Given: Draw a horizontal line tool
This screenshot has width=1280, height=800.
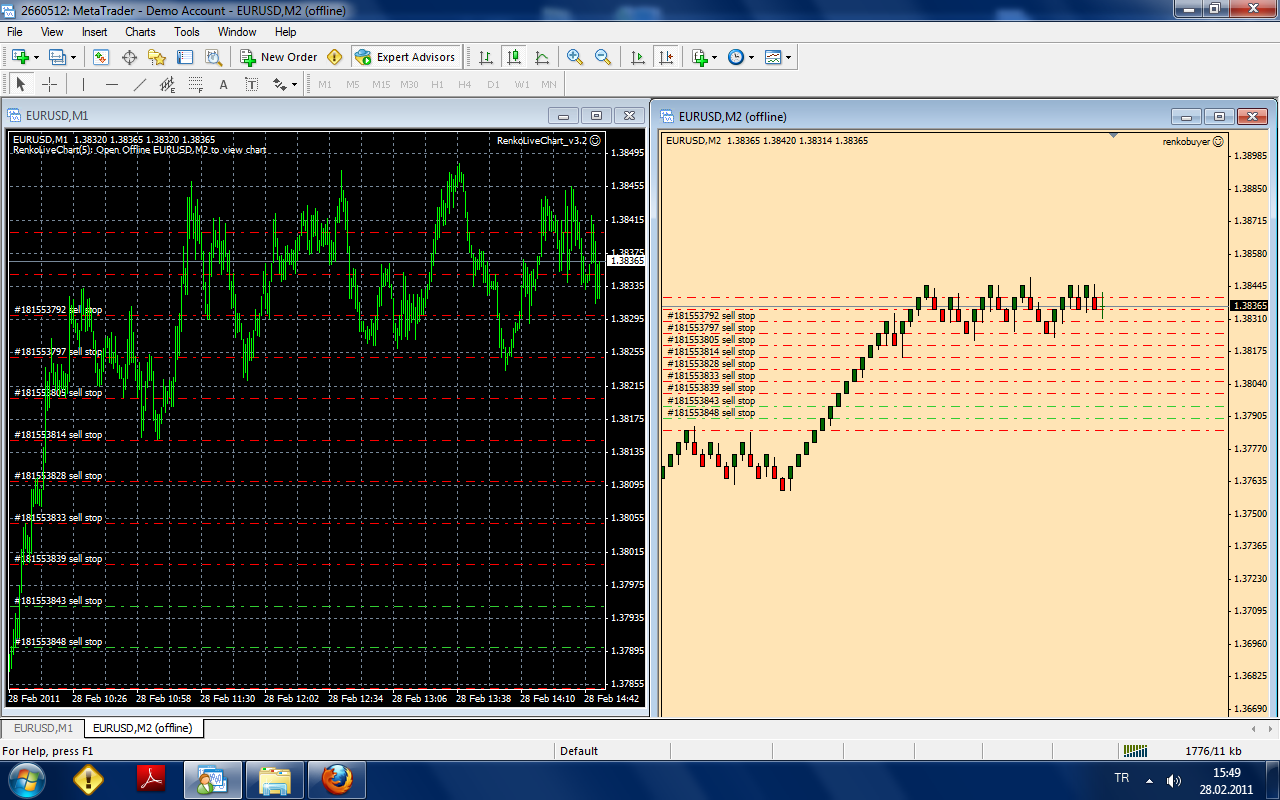Looking at the screenshot, I should [112, 85].
